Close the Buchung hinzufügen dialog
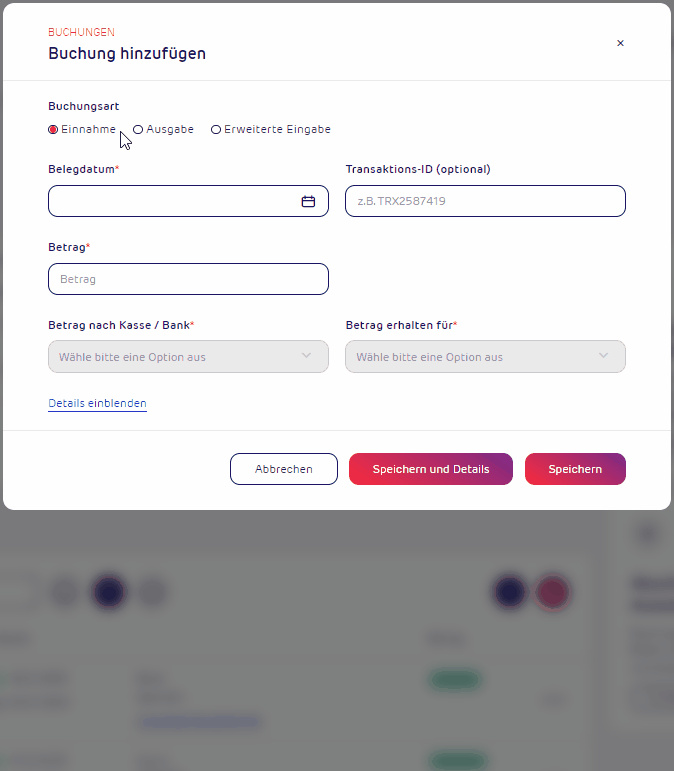This screenshot has height=771, width=674. (x=620, y=43)
